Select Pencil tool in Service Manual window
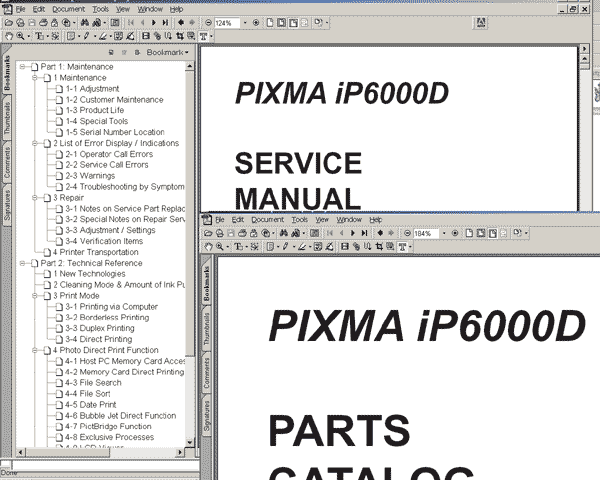Viewport: 600px width, 480px height. click(86, 36)
